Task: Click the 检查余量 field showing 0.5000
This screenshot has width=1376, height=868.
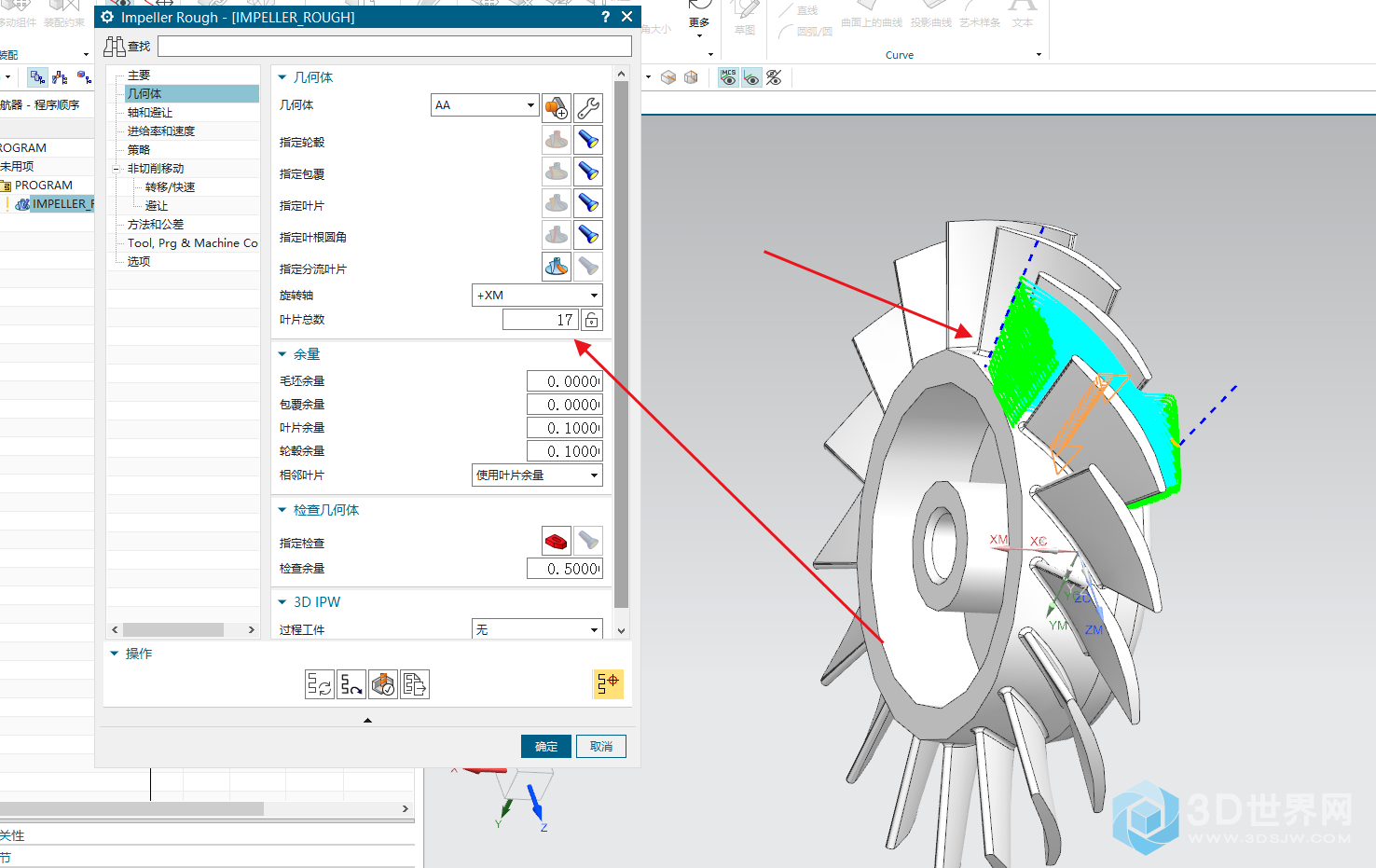Action: (x=565, y=569)
